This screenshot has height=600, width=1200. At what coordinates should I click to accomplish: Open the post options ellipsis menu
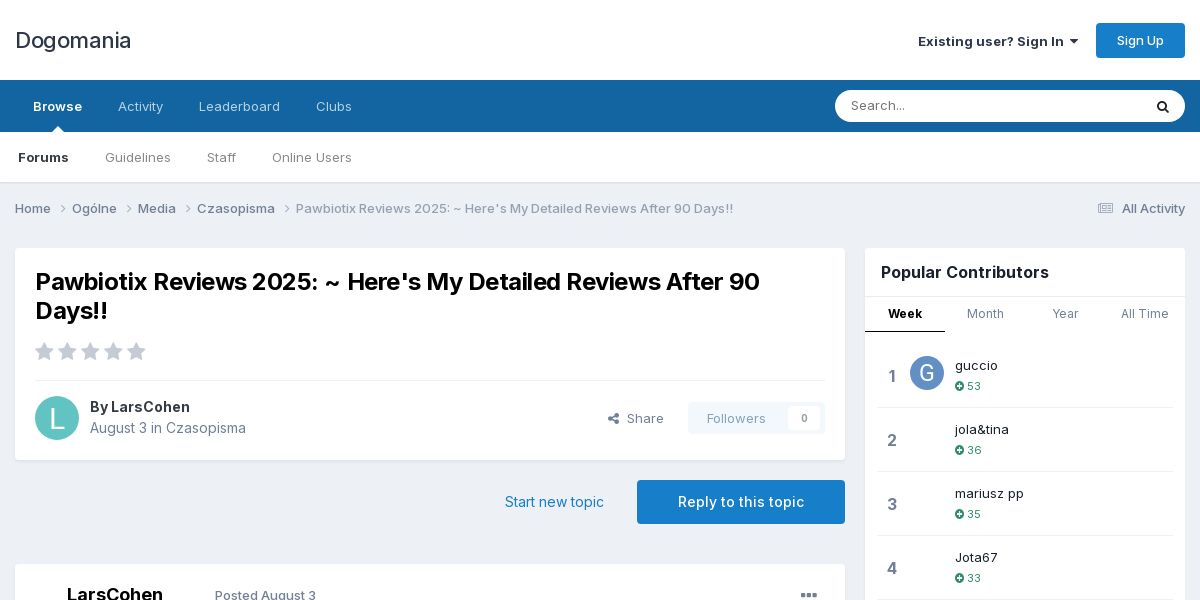809,595
